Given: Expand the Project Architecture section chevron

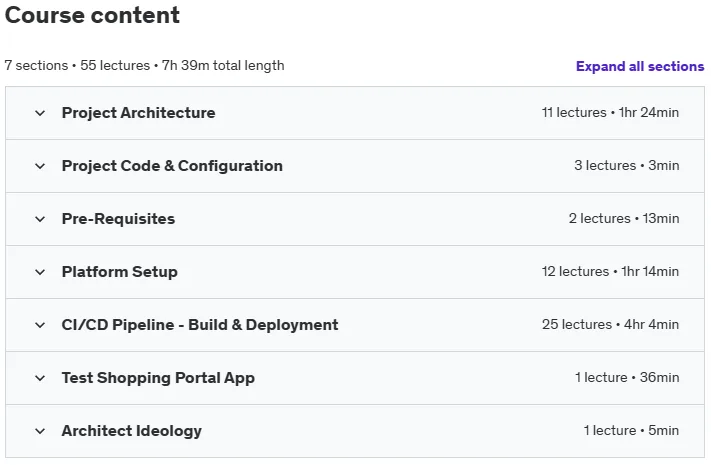Looking at the screenshot, I should click(40, 113).
